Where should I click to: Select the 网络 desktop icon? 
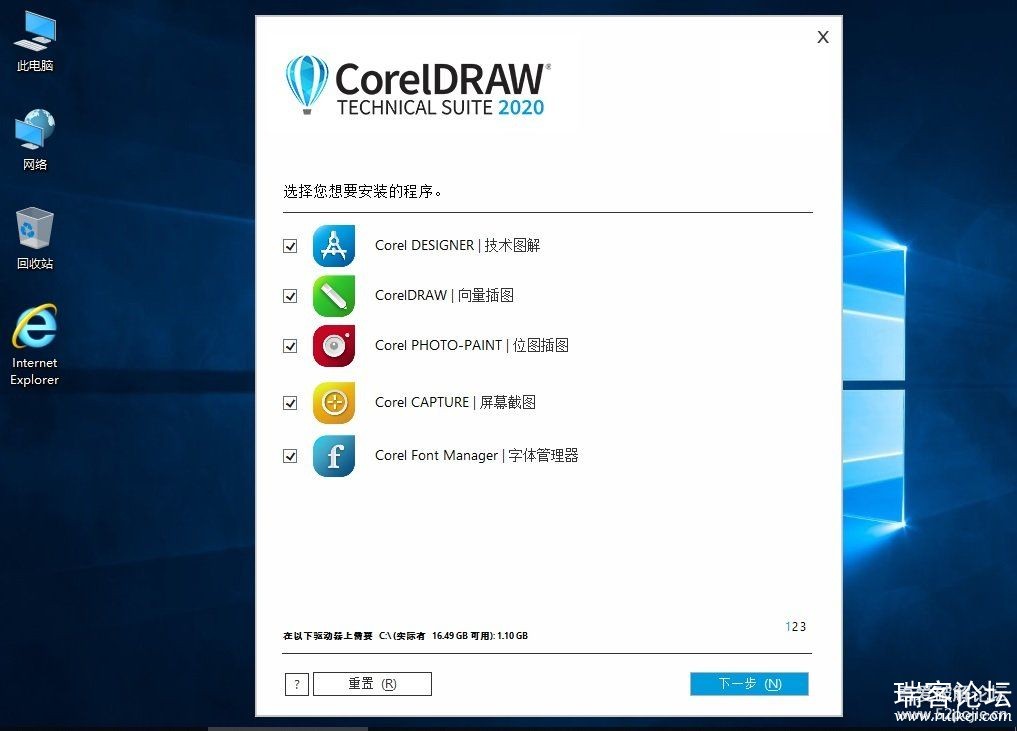click(35, 140)
